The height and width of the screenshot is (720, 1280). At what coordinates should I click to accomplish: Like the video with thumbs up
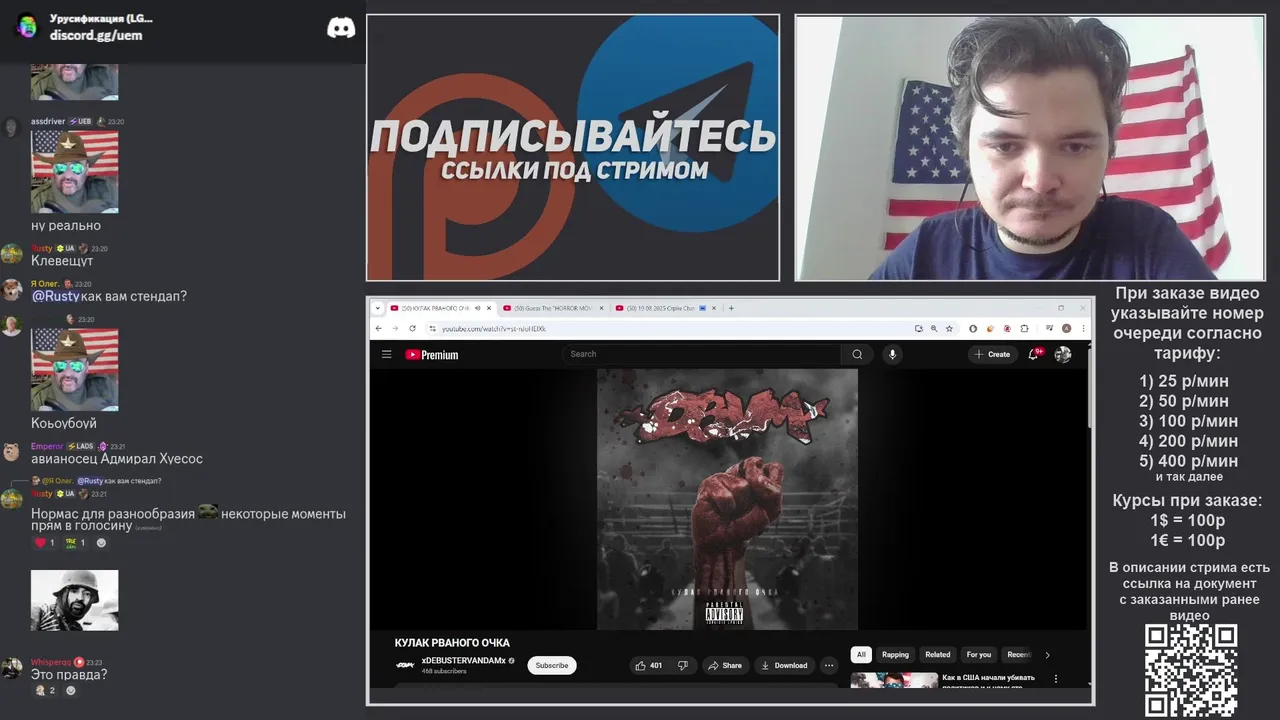point(648,665)
